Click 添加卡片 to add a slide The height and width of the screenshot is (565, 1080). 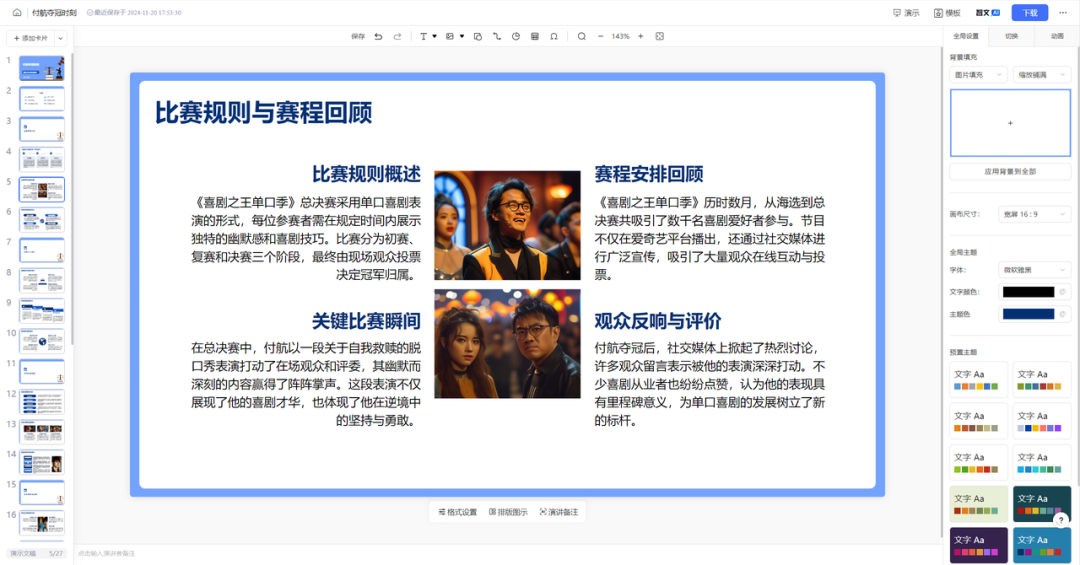pyautogui.click(x=31, y=38)
